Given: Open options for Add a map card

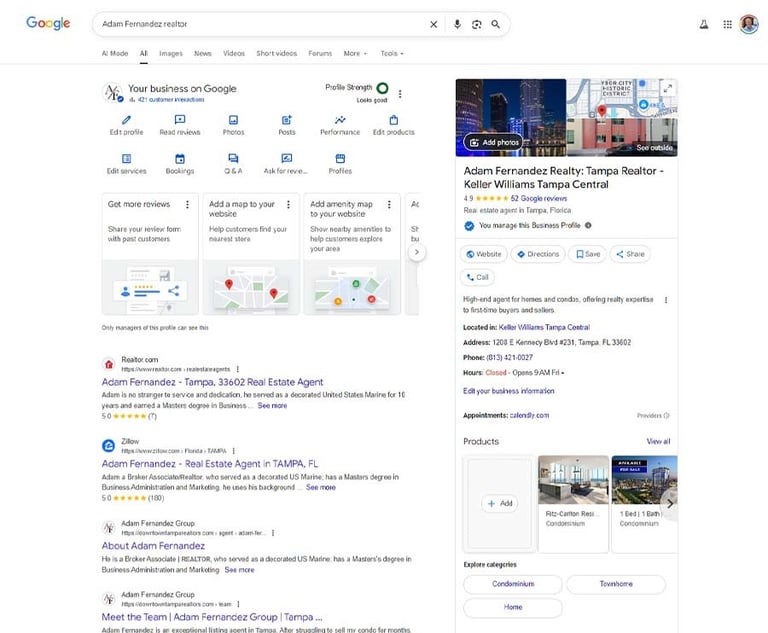Looking at the screenshot, I should (288, 204).
